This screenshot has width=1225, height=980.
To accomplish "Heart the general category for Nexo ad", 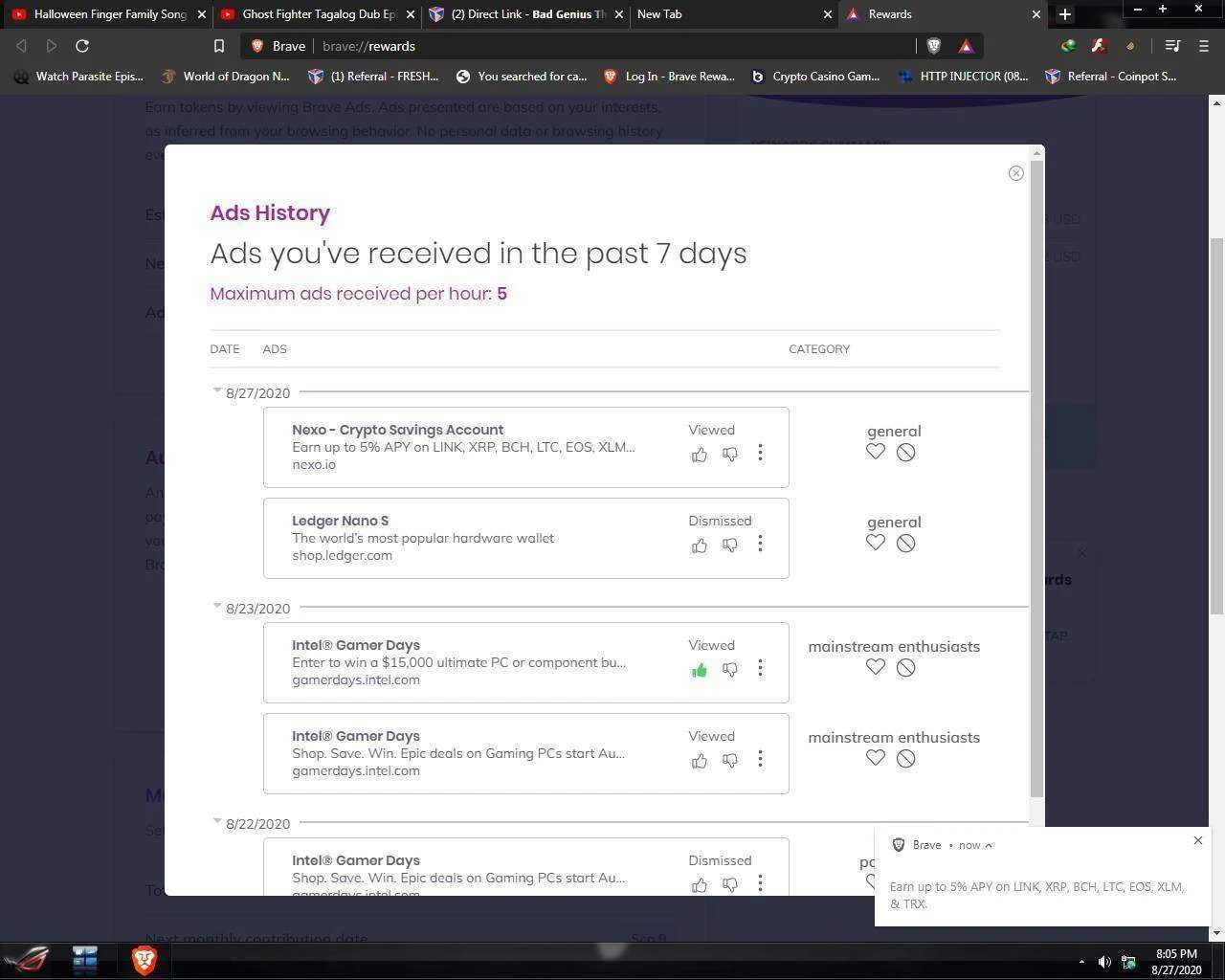I will [876, 452].
